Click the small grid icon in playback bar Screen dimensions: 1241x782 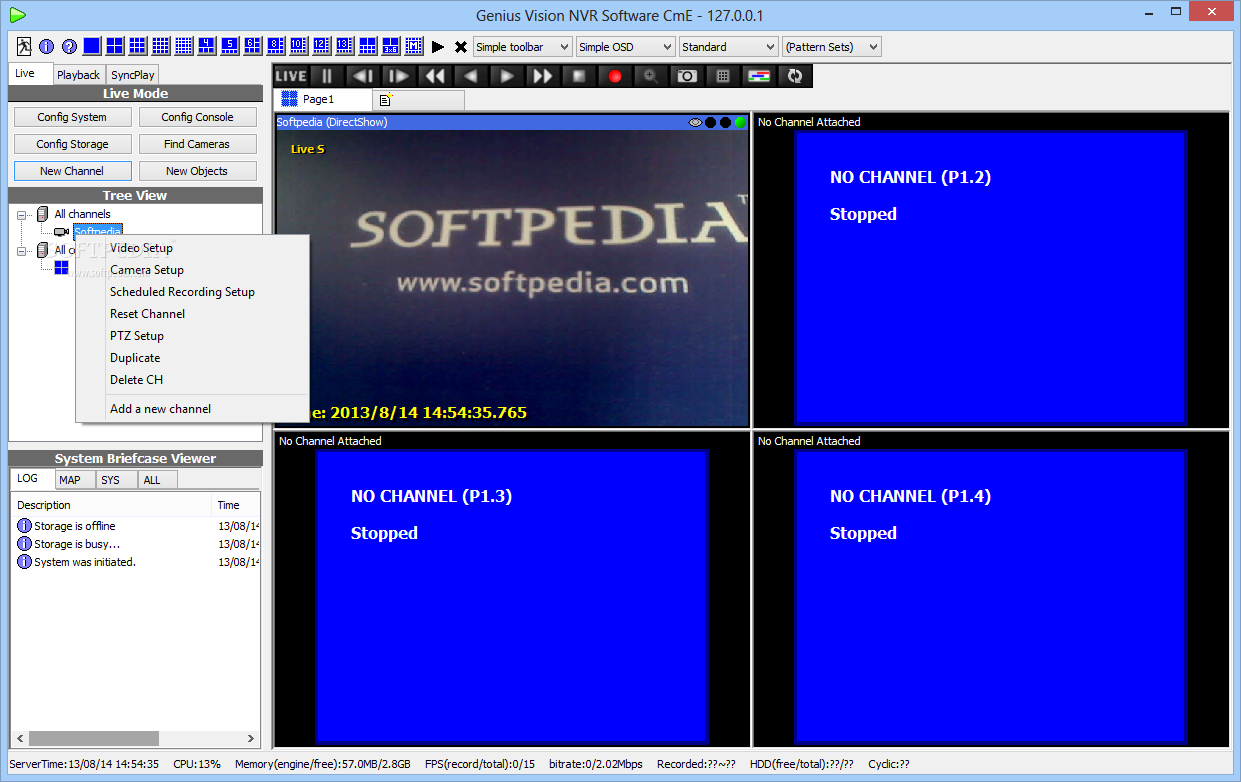[x=722, y=75]
